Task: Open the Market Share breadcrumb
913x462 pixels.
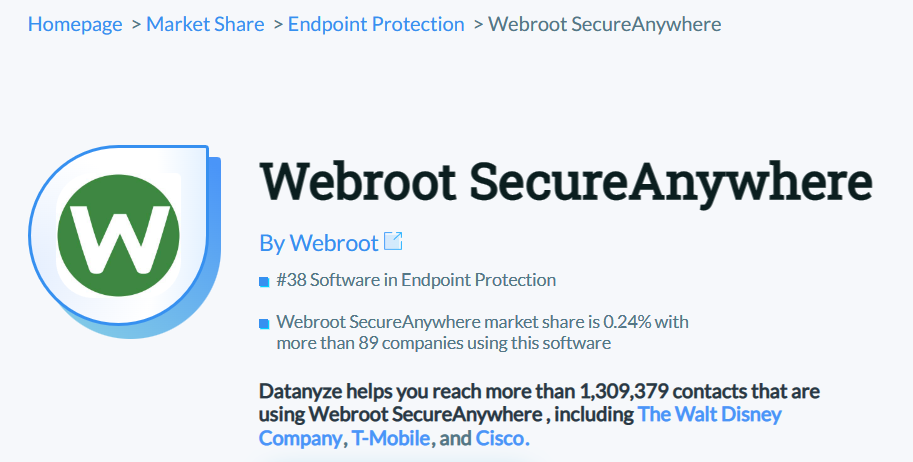Action: click(x=205, y=23)
